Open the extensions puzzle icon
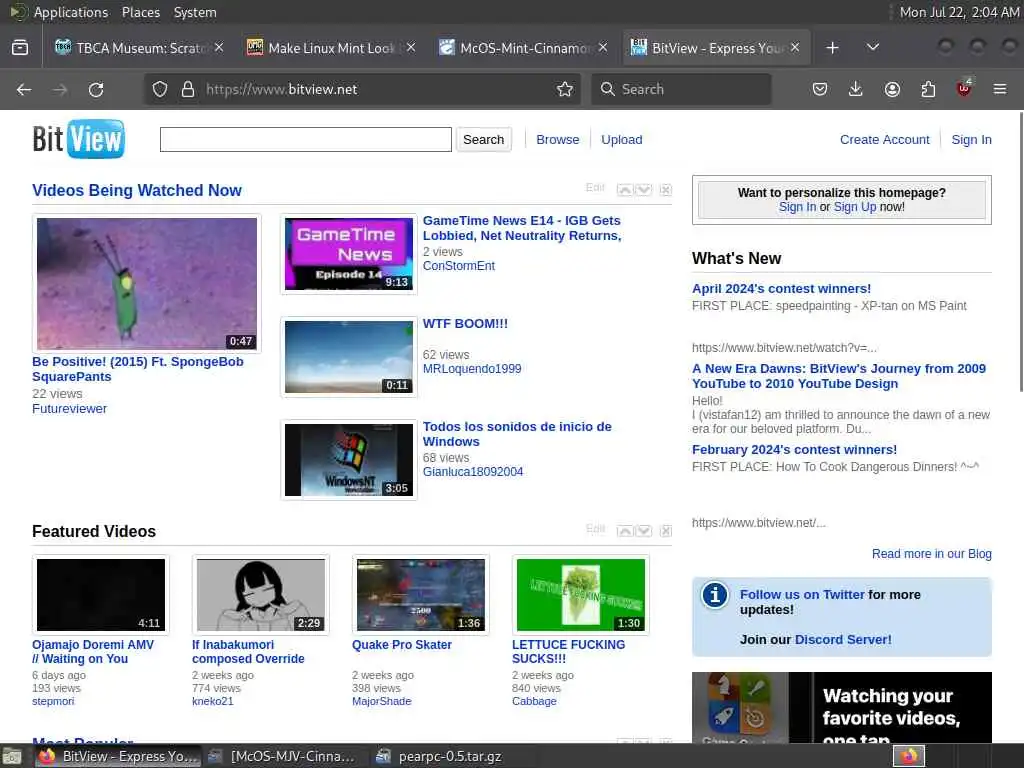Image resolution: width=1024 pixels, height=768 pixels. [x=928, y=89]
